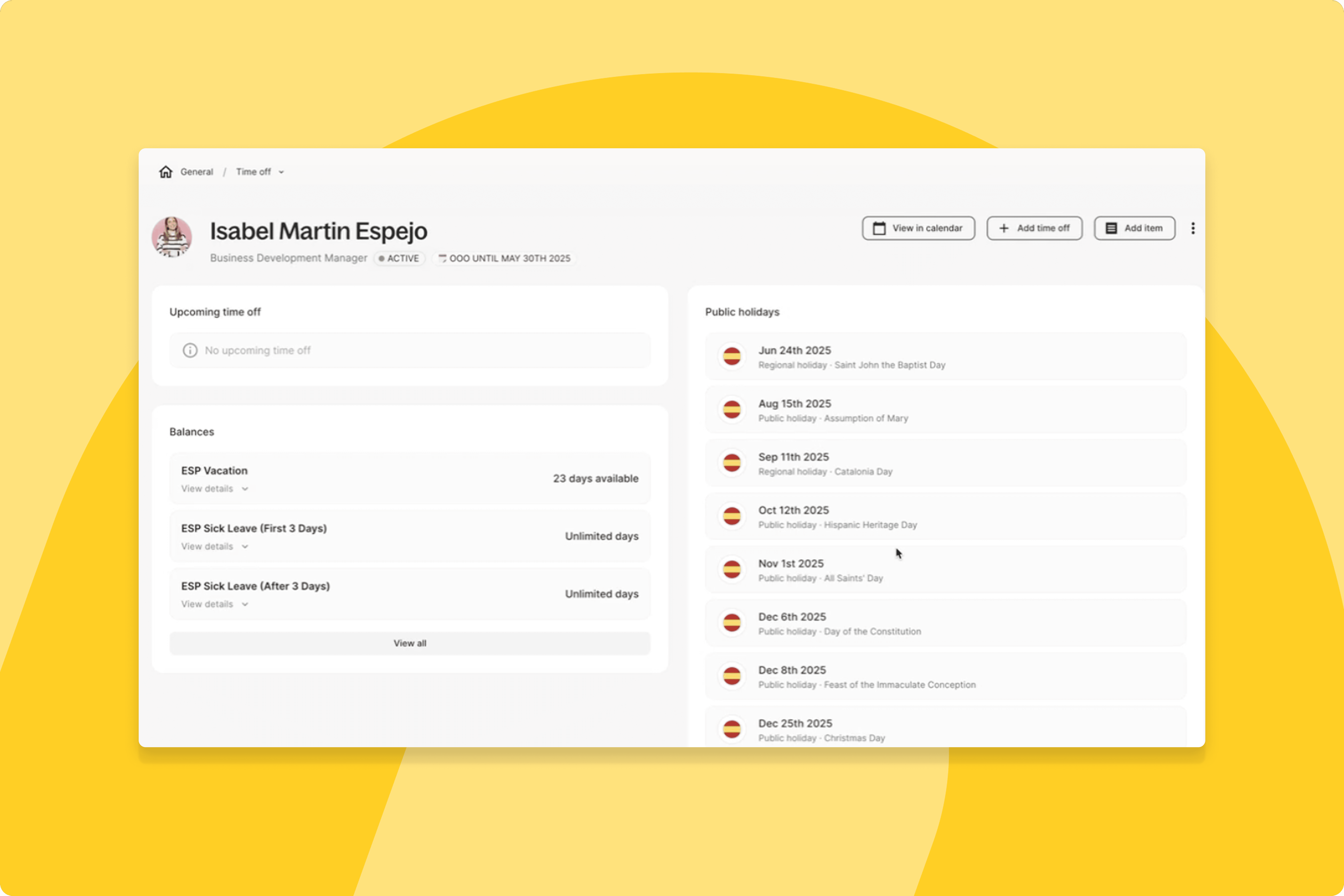
Task: Click the View in calendar button
Action: (x=918, y=228)
